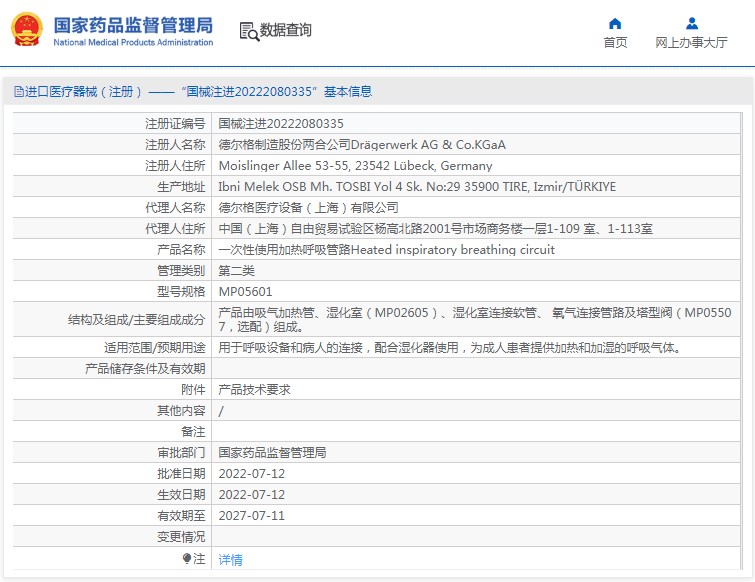
Task: Click the 注册证编号 row label
Action: (175, 124)
